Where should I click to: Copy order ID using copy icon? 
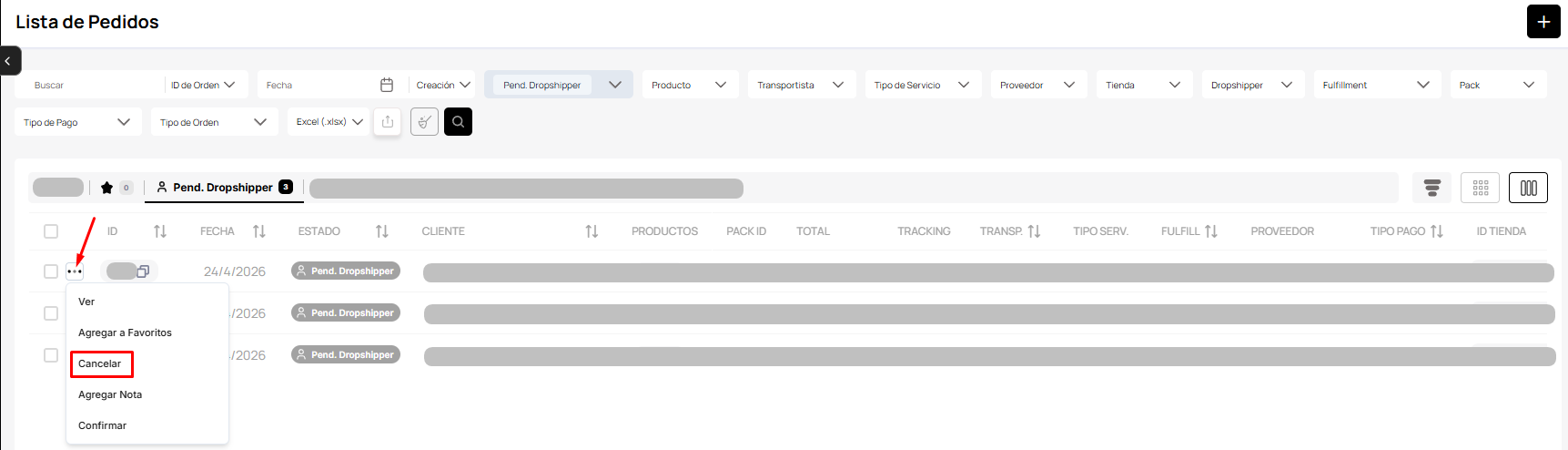pyautogui.click(x=143, y=271)
